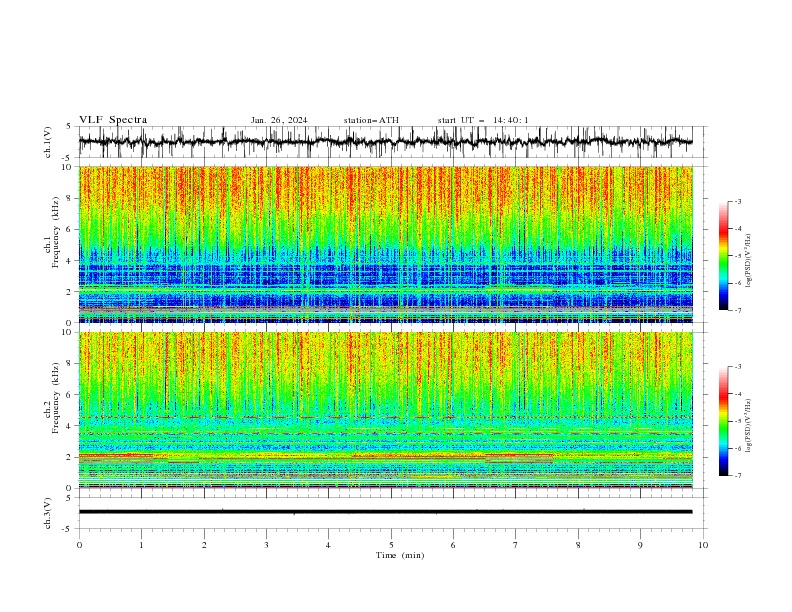Click the ch.1(V) axis 5 tick label
792x612 pixels.
pos(69,127)
